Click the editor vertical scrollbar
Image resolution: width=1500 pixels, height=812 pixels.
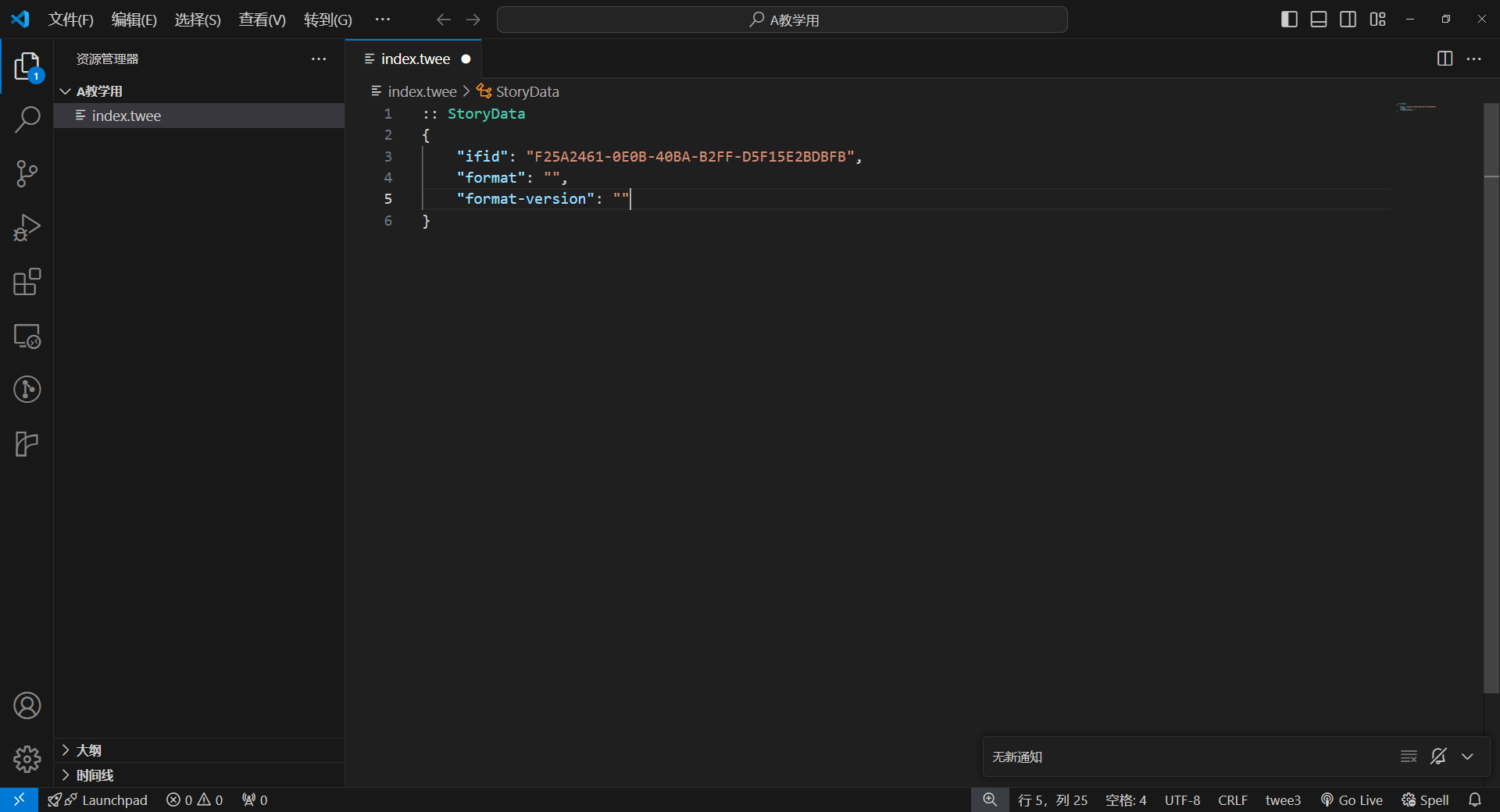1491,398
